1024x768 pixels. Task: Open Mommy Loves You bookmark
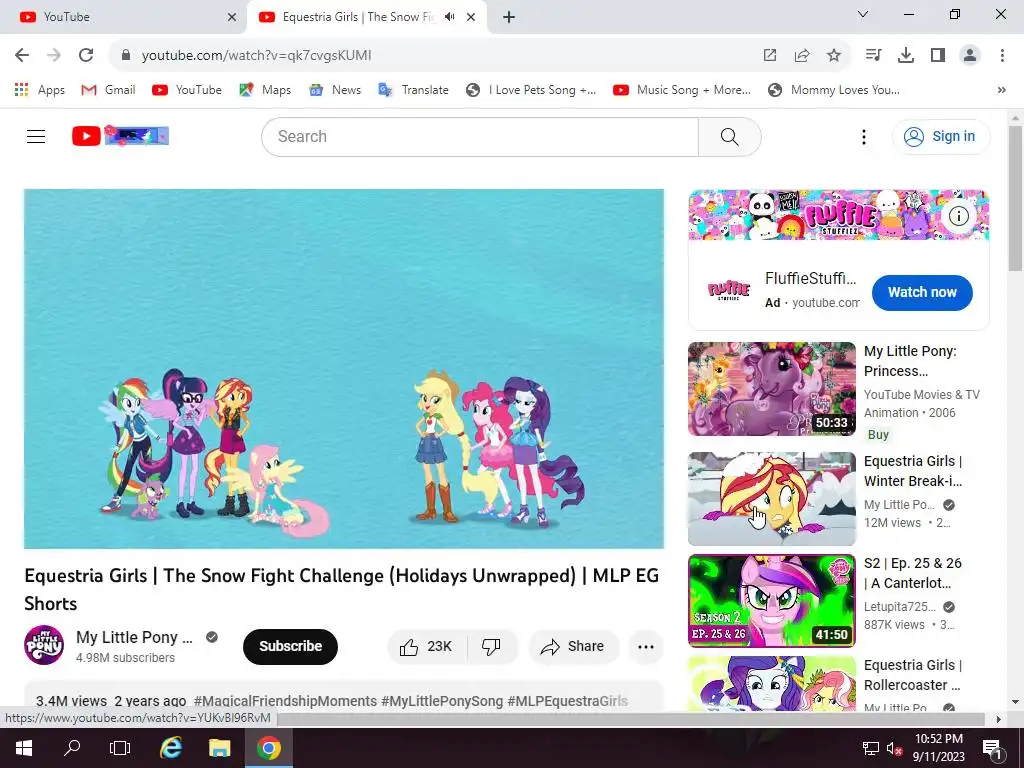point(834,89)
